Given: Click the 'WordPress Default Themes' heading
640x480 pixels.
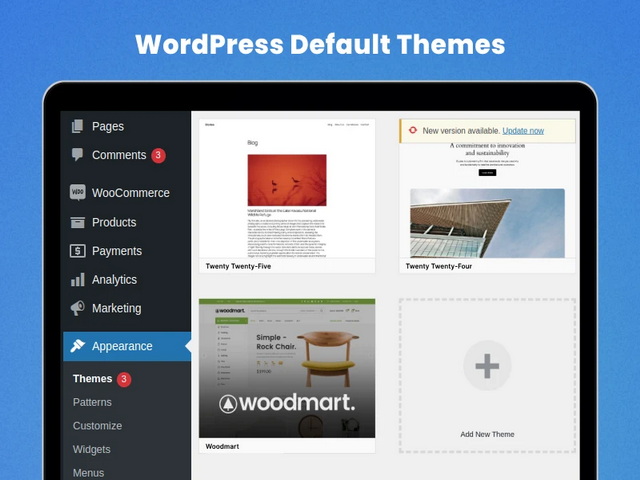Looking at the screenshot, I should click(x=320, y=44).
